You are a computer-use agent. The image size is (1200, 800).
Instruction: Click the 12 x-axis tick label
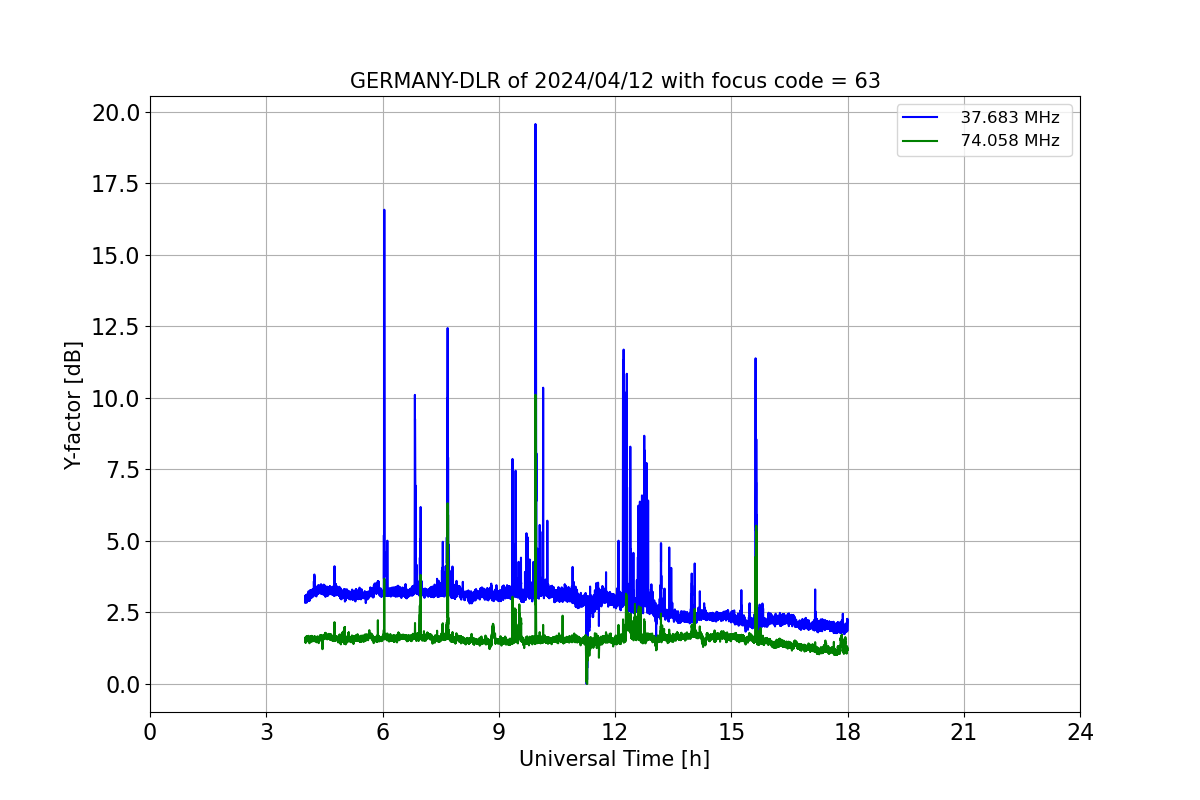[x=615, y=732]
